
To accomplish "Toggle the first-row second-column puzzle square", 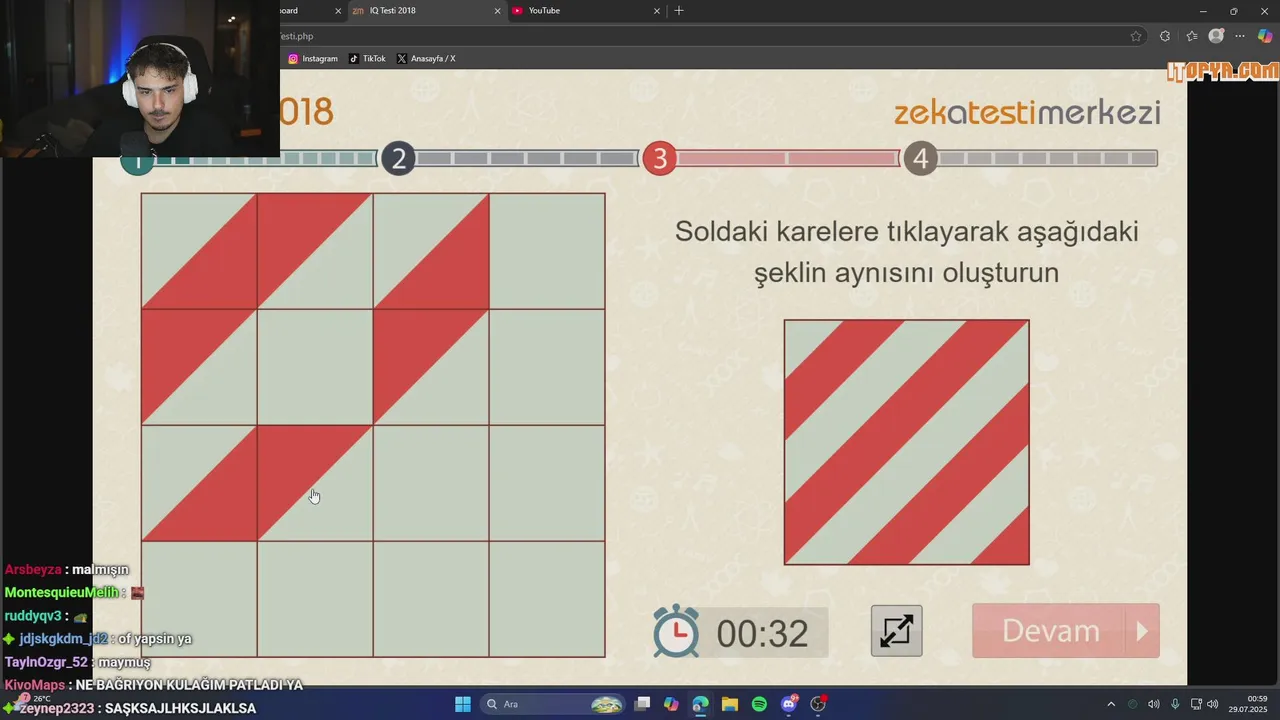I will point(315,251).
